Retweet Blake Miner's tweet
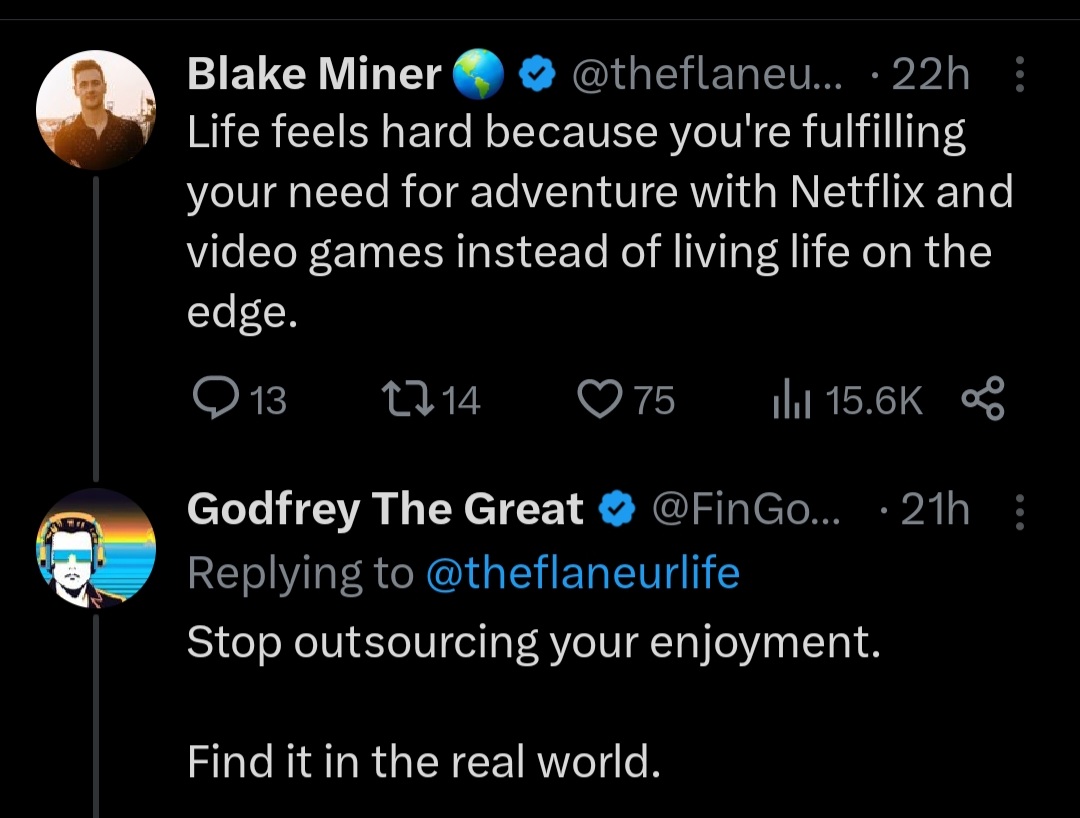The width and height of the screenshot is (1080, 818). pos(407,400)
